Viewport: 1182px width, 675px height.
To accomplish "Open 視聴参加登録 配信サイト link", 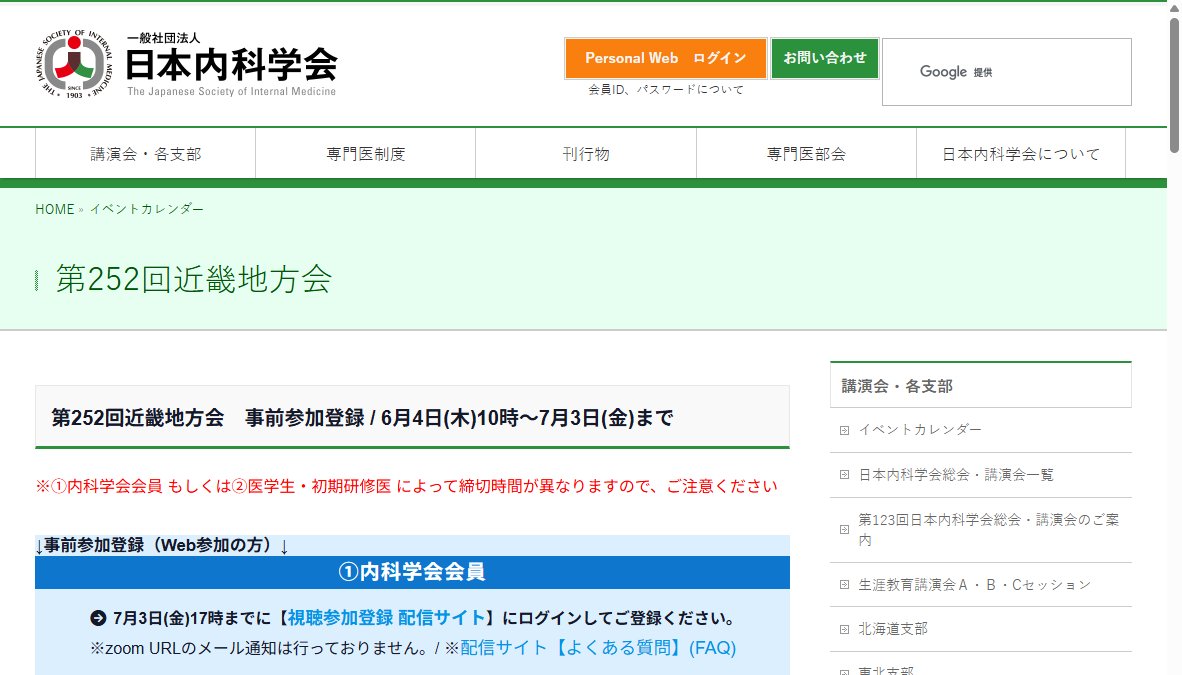I will (386, 618).
